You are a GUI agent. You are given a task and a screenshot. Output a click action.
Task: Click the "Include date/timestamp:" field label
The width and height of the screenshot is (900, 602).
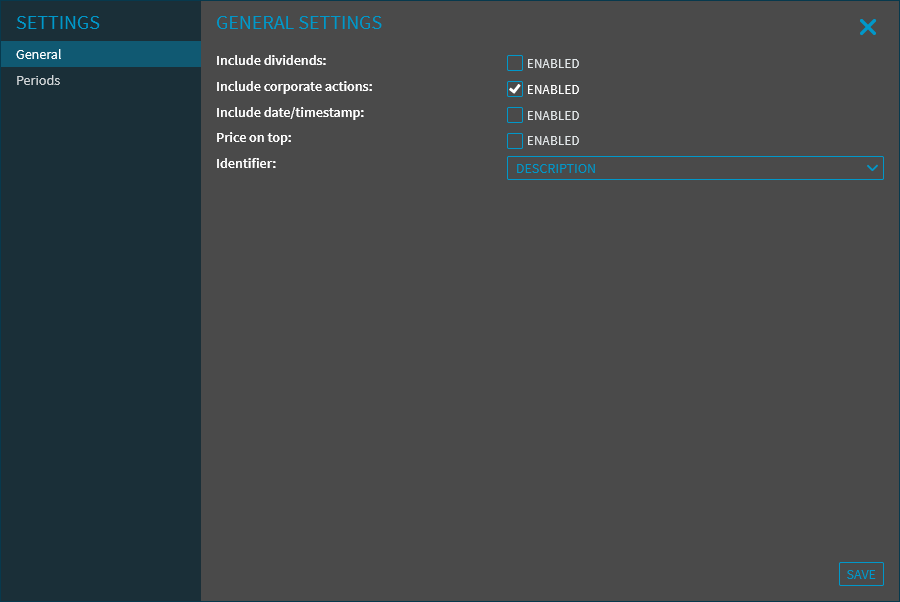pyautogui.click(x=290, y=112)
